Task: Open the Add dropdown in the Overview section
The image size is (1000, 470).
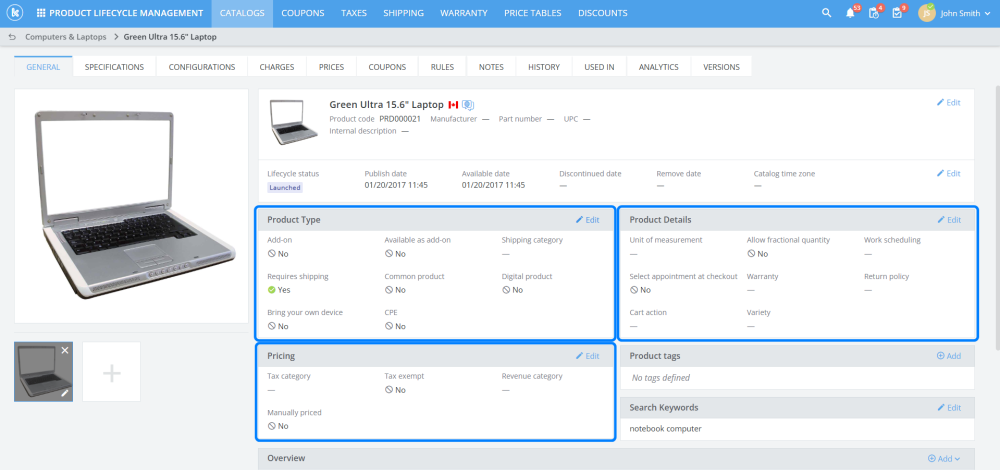Action: click(x=944, y=459)
